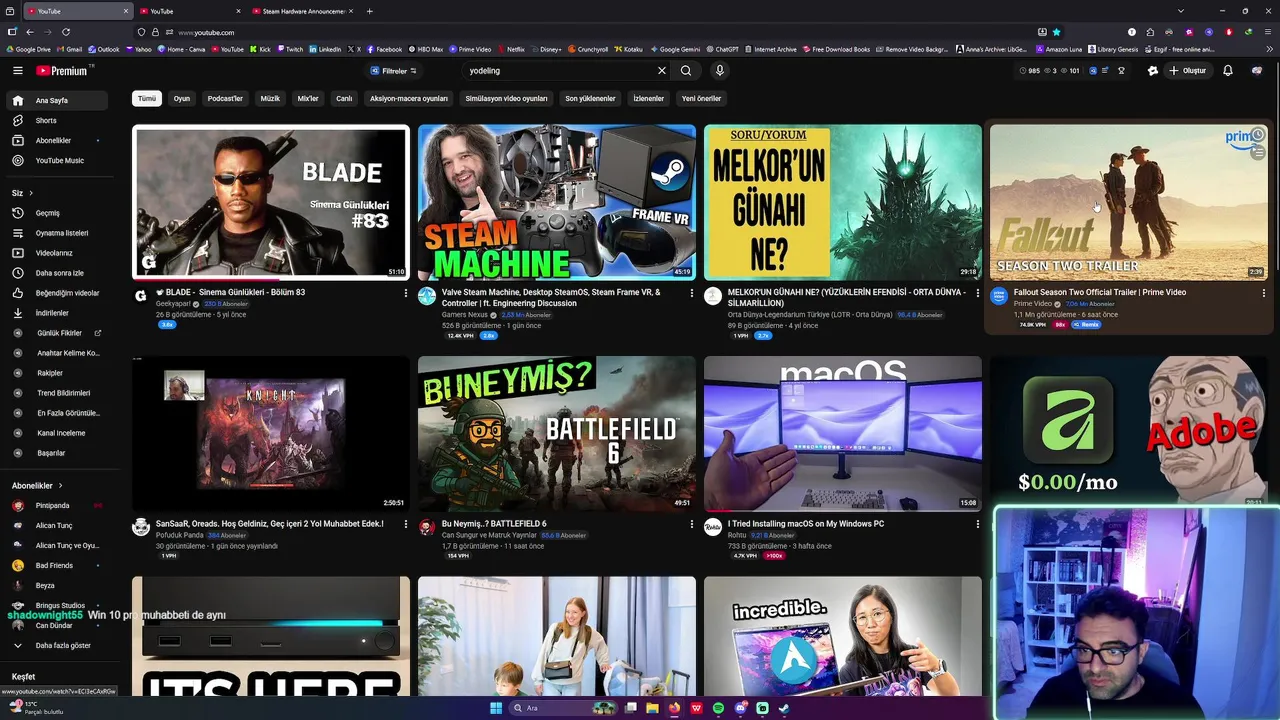The image size is (1280, 720).
Task: Open the Oluştur create menu
Action: pos(1188,71)
